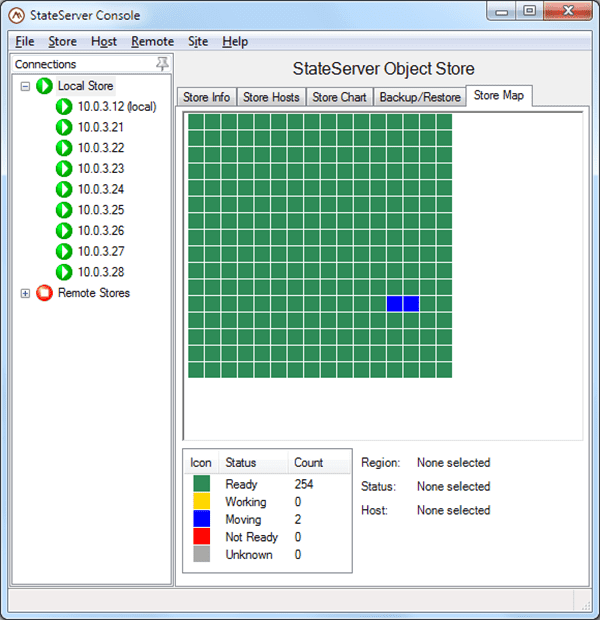Image resolution: width=600 pixels, height=620 pixels.
Task: Click left blue Moving region in map
Action: point(394,304)
